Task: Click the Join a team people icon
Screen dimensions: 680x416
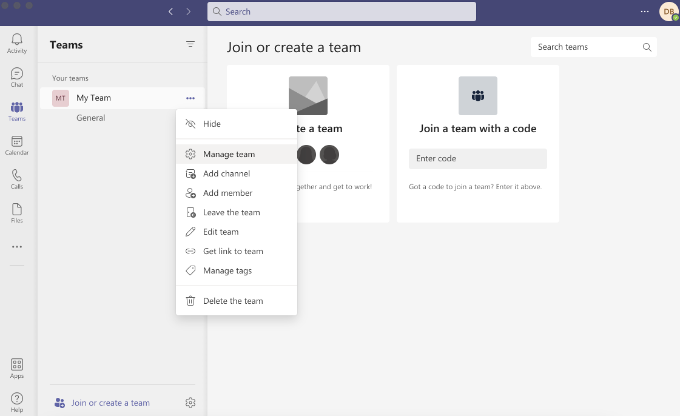Action: (478, 95)
